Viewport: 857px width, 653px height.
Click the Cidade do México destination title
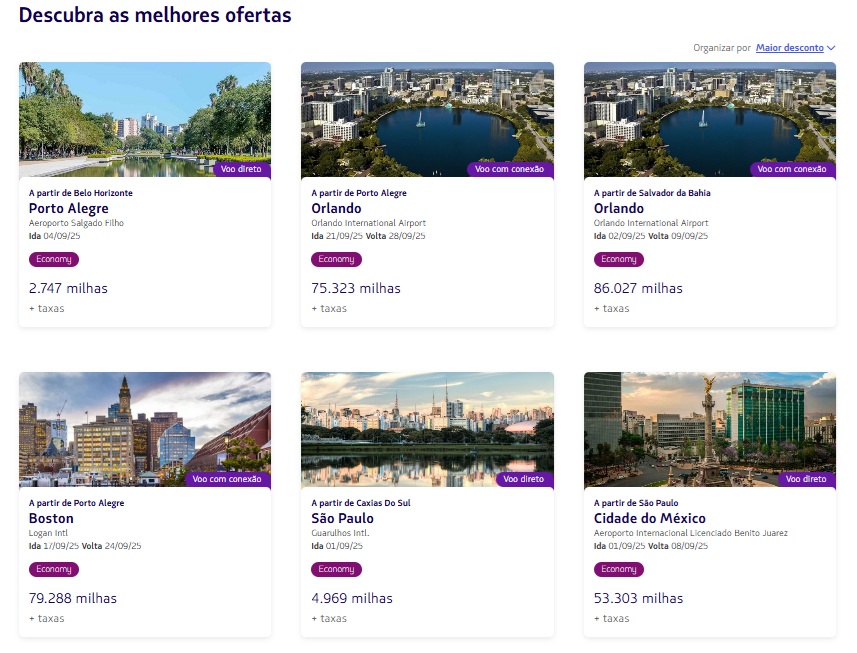649,518
